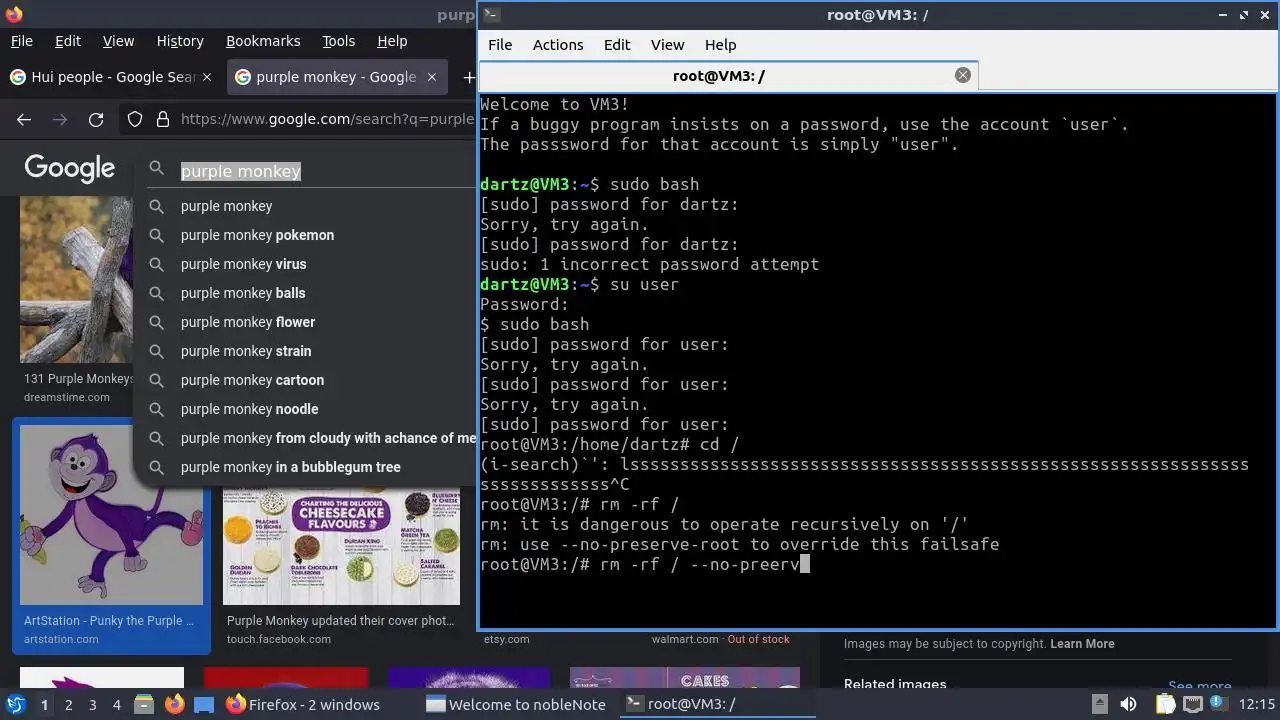Image resolution: width=1280 pixels, height=720 pixels.
Task: Click the site security padlock icon
Action: 163,120
